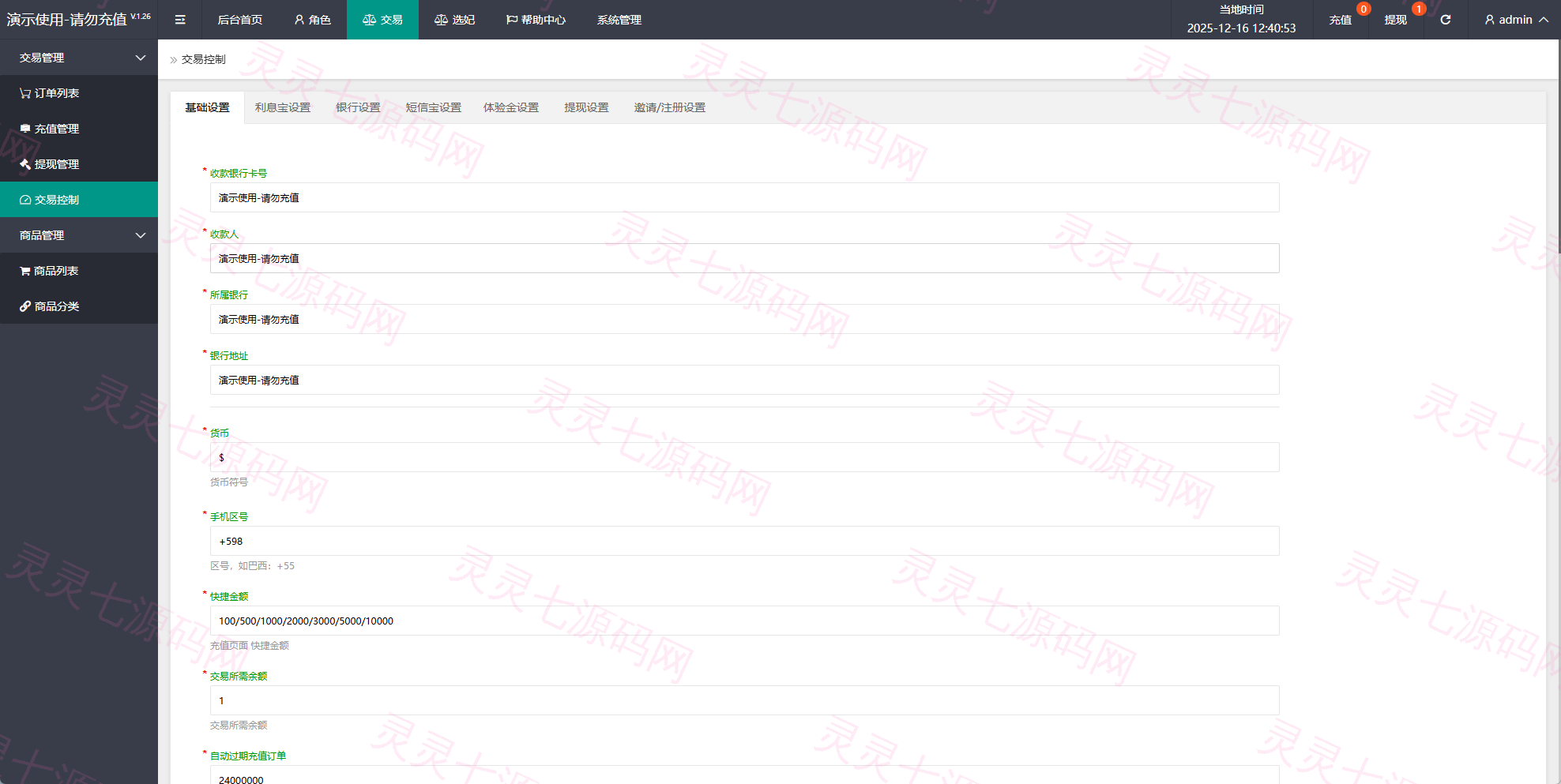The height and width of the screenshot is (784, 1561).
Task: Switch to the 体验金设置 tab
Action: 511,107
